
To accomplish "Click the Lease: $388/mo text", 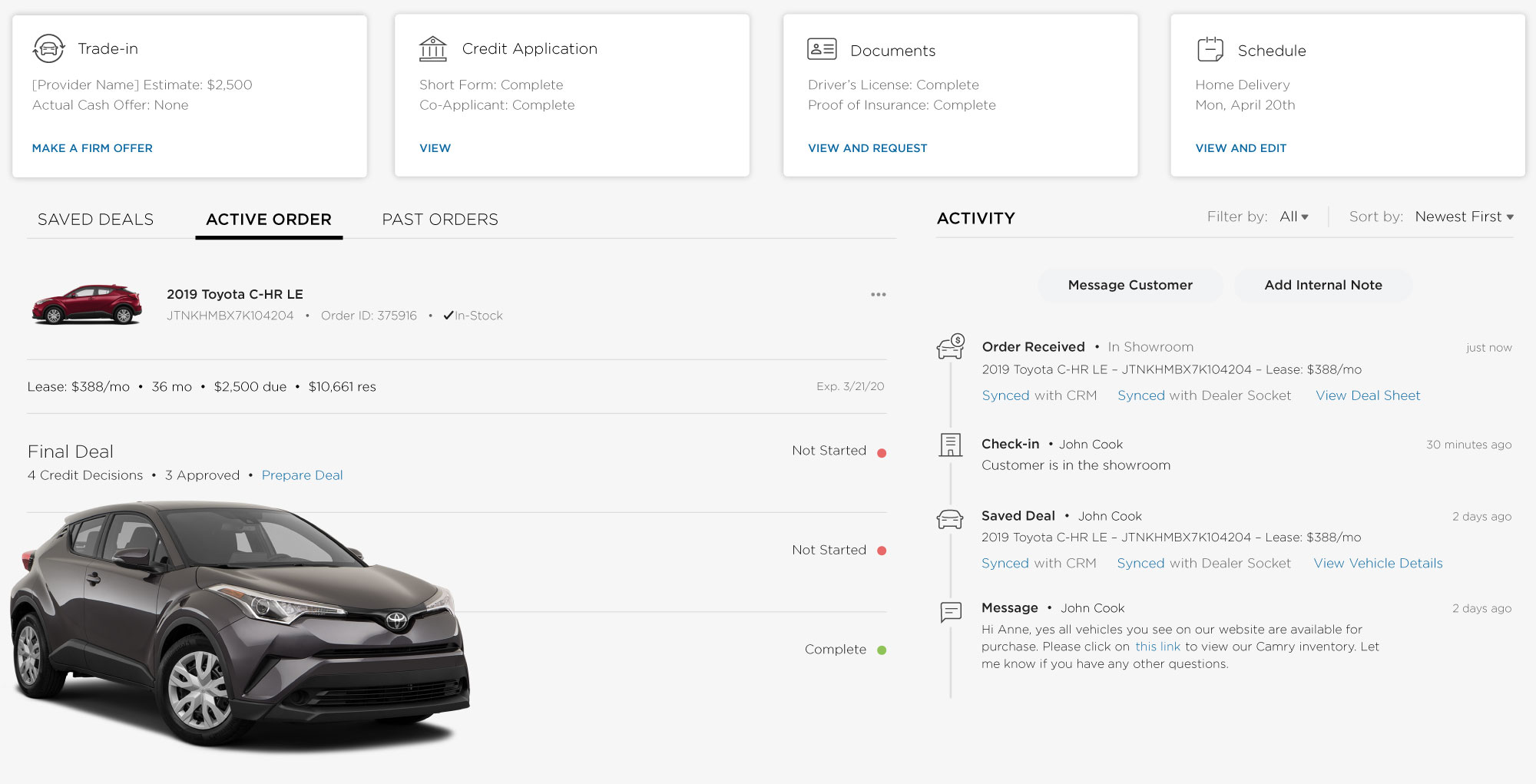I will pyautogui.click(x=78, y=387).
